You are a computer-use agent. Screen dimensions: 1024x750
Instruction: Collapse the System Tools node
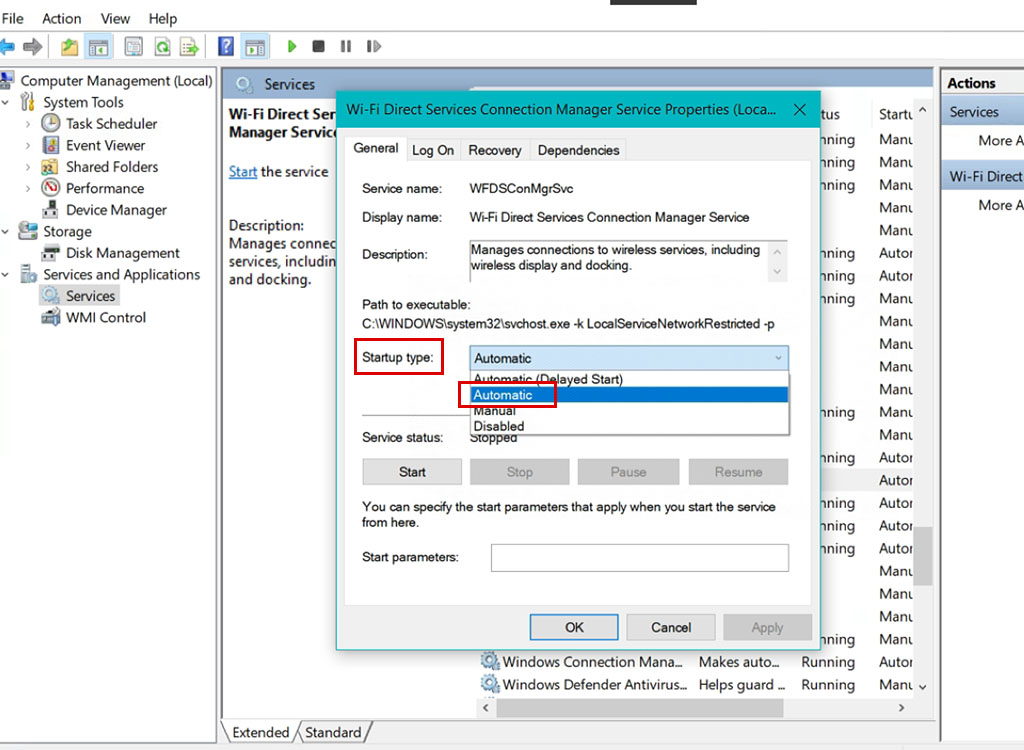pyautogui.click(x=6, y=103)
